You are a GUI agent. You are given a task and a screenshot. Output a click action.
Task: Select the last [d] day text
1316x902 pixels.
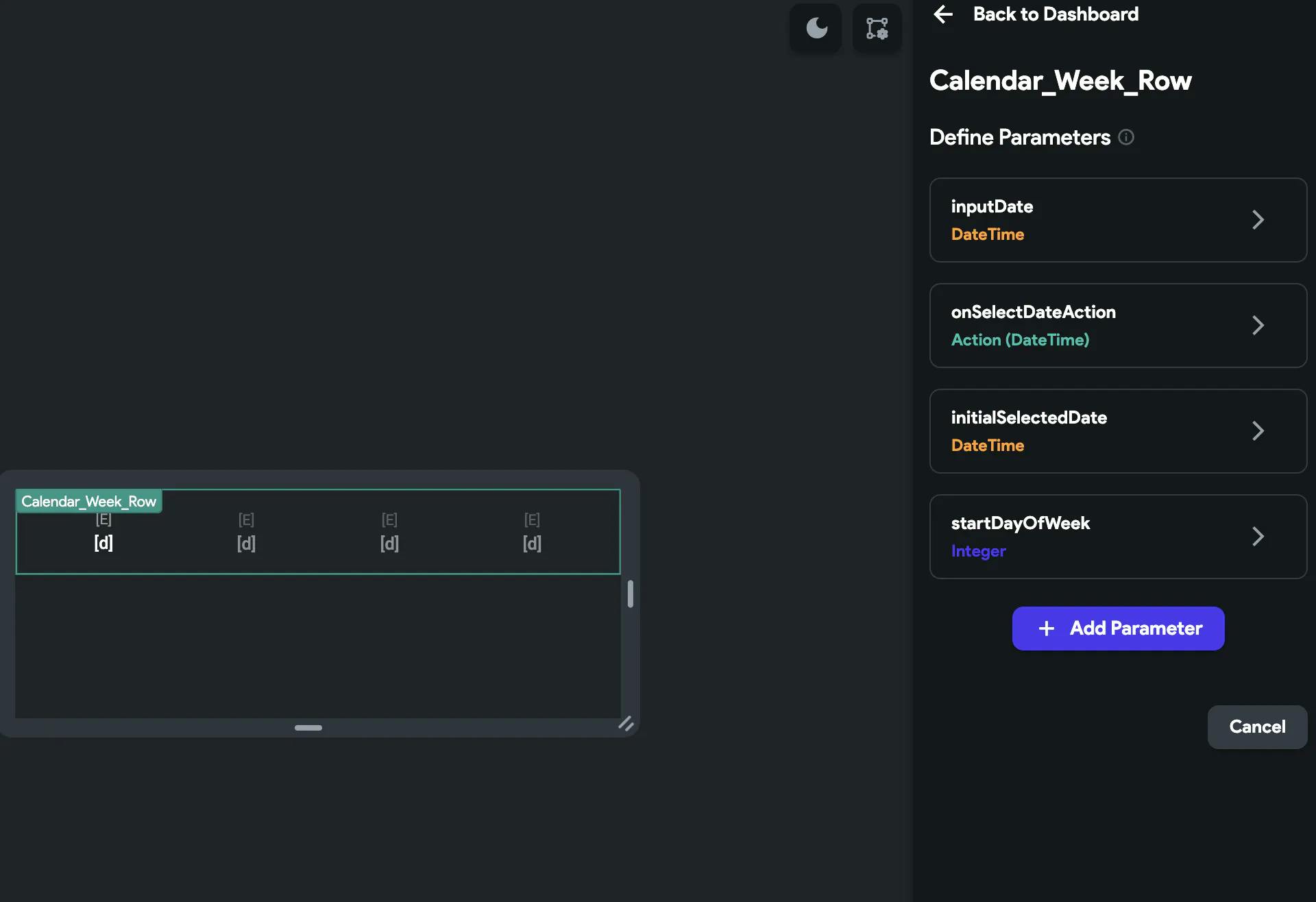point(532,544)
